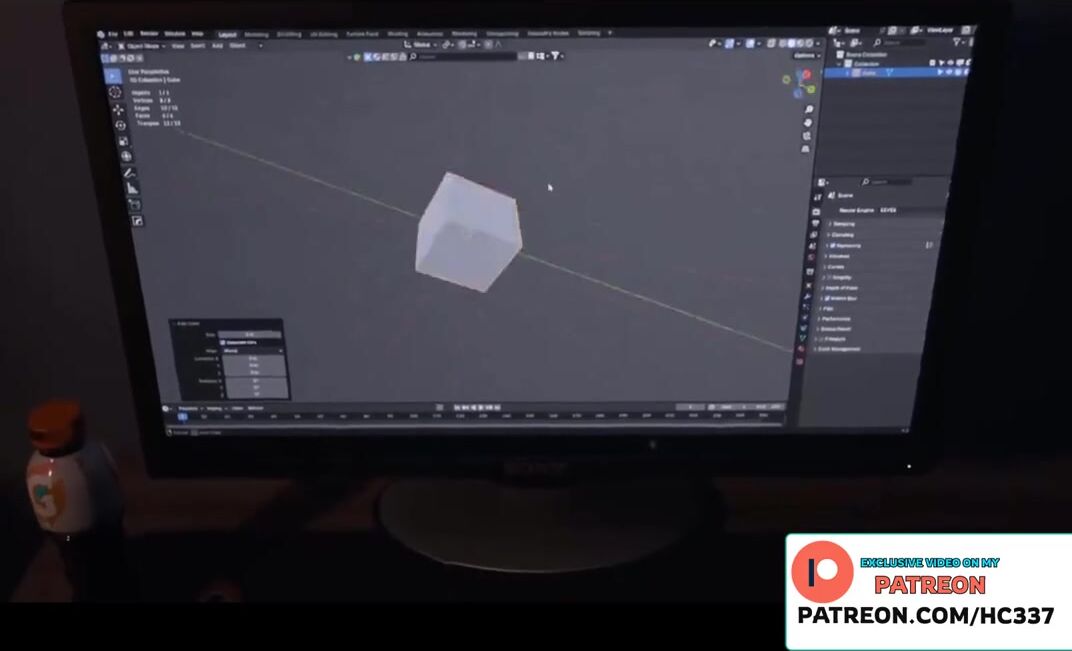Image resolution: width=1072 pixels, height=651 pixels.
Task: Toggle the Raytracing checkbox
Action: click(x=833, y=245)
